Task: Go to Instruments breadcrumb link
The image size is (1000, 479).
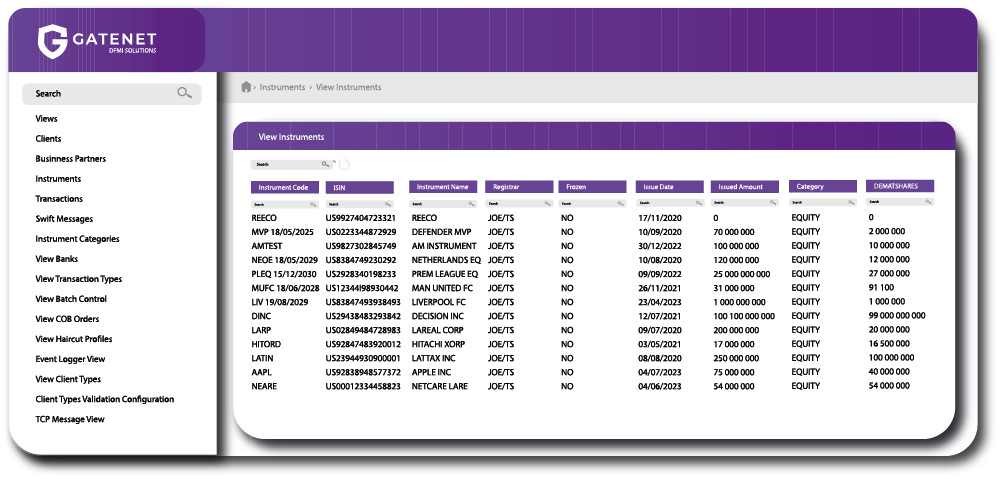Action: click(282, 87)
